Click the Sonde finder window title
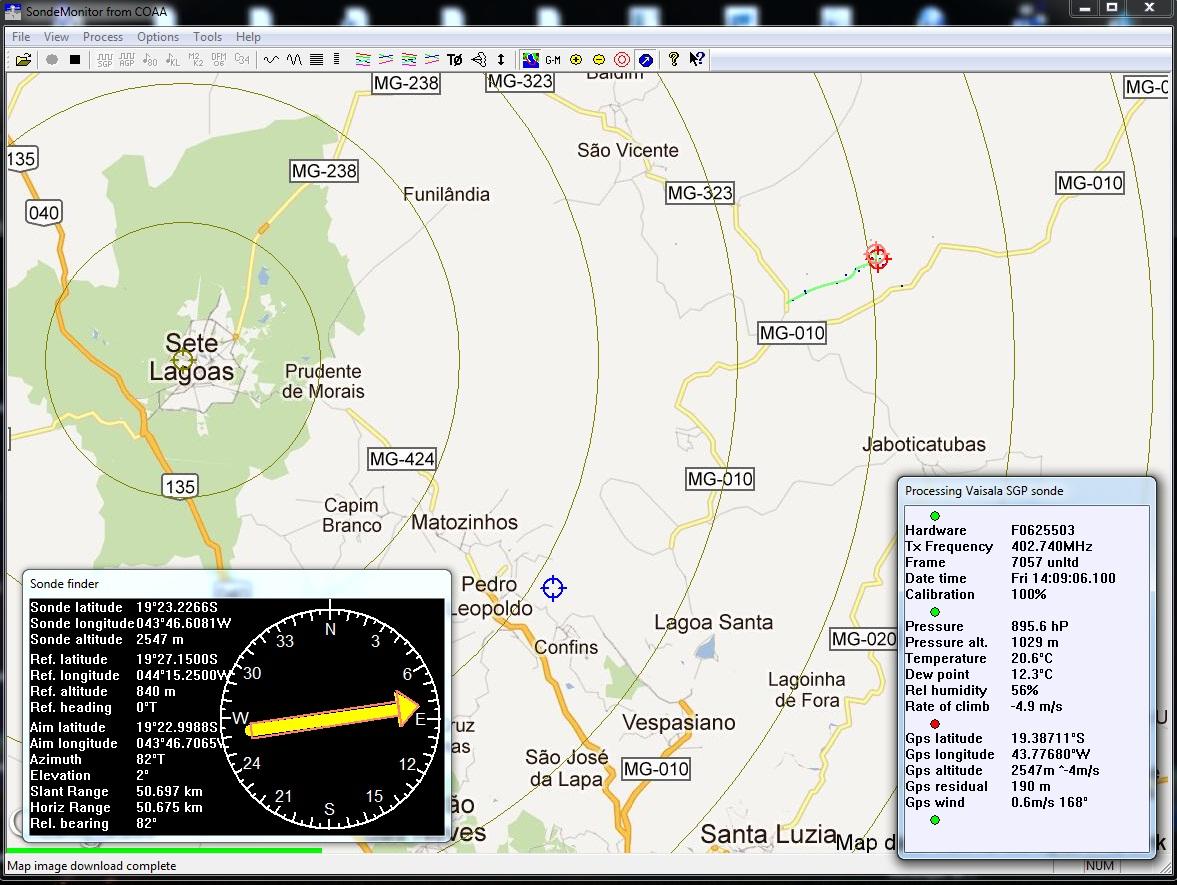This screenshot has width=1177, height=885. (x=65, y=583)
